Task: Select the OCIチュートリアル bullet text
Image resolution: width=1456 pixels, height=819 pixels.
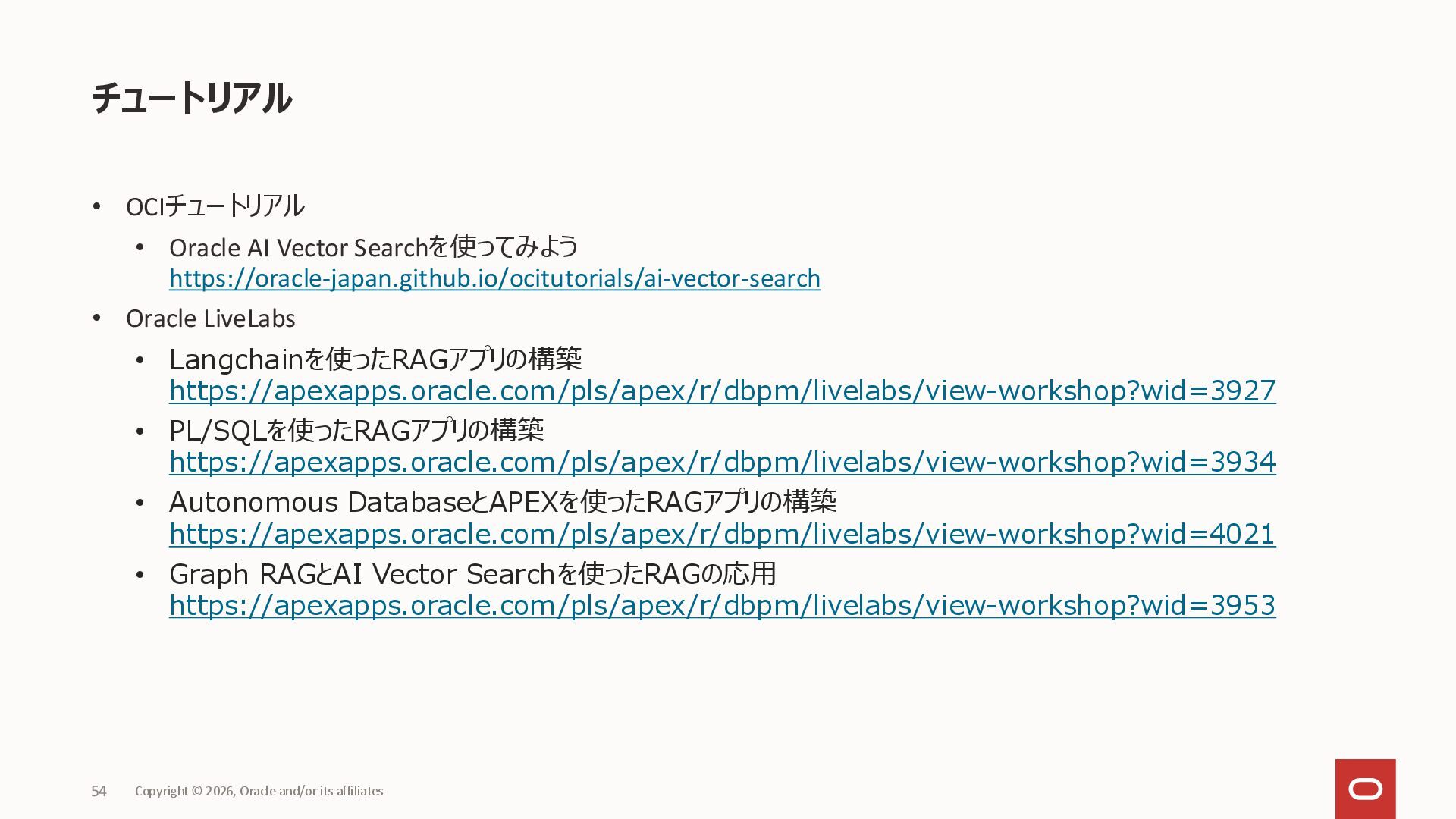Action: pos(215,206)
